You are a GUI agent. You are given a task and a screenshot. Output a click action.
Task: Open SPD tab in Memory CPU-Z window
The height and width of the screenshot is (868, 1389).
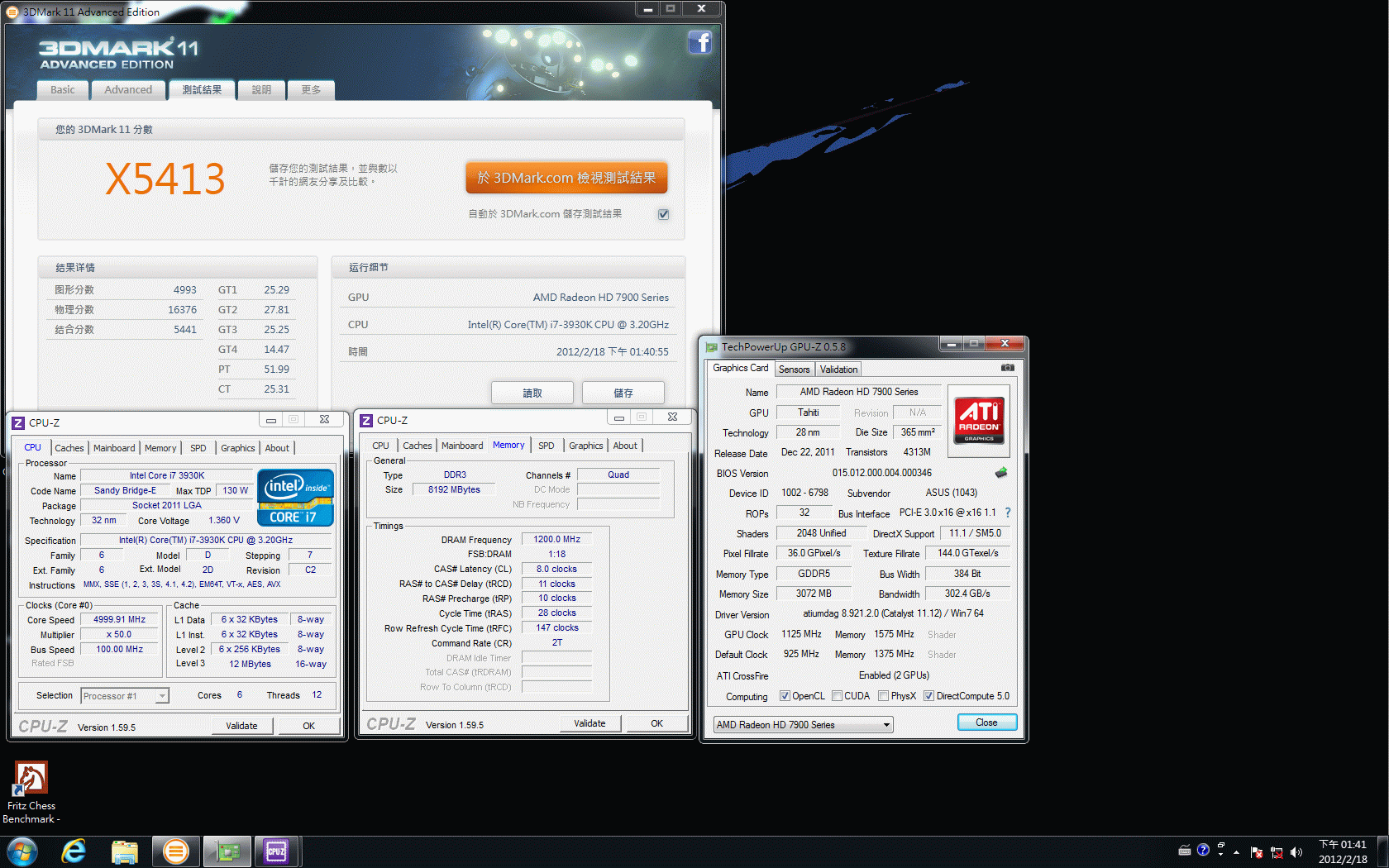coord(547,446)
